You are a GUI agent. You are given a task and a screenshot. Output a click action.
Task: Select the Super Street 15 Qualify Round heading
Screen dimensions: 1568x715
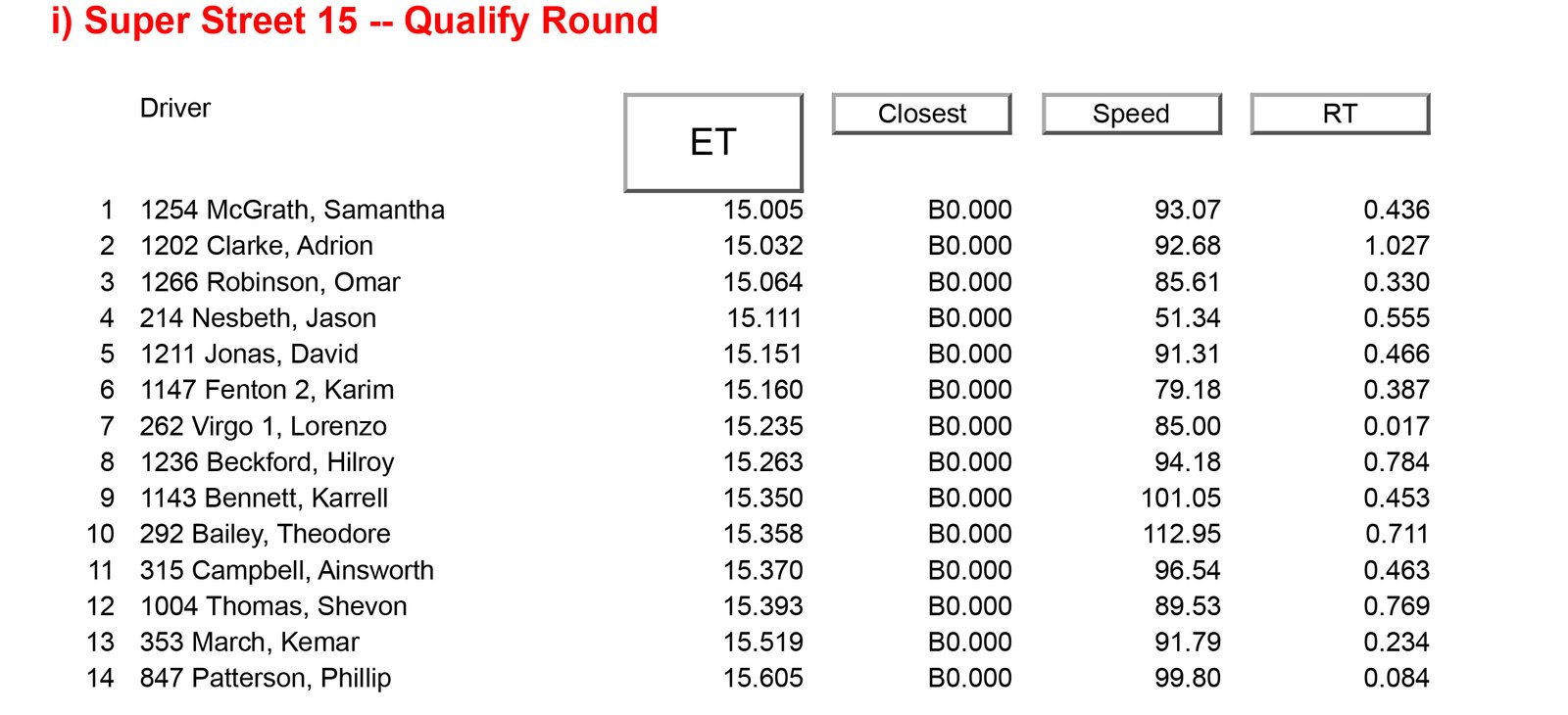(x=355, y=22)
